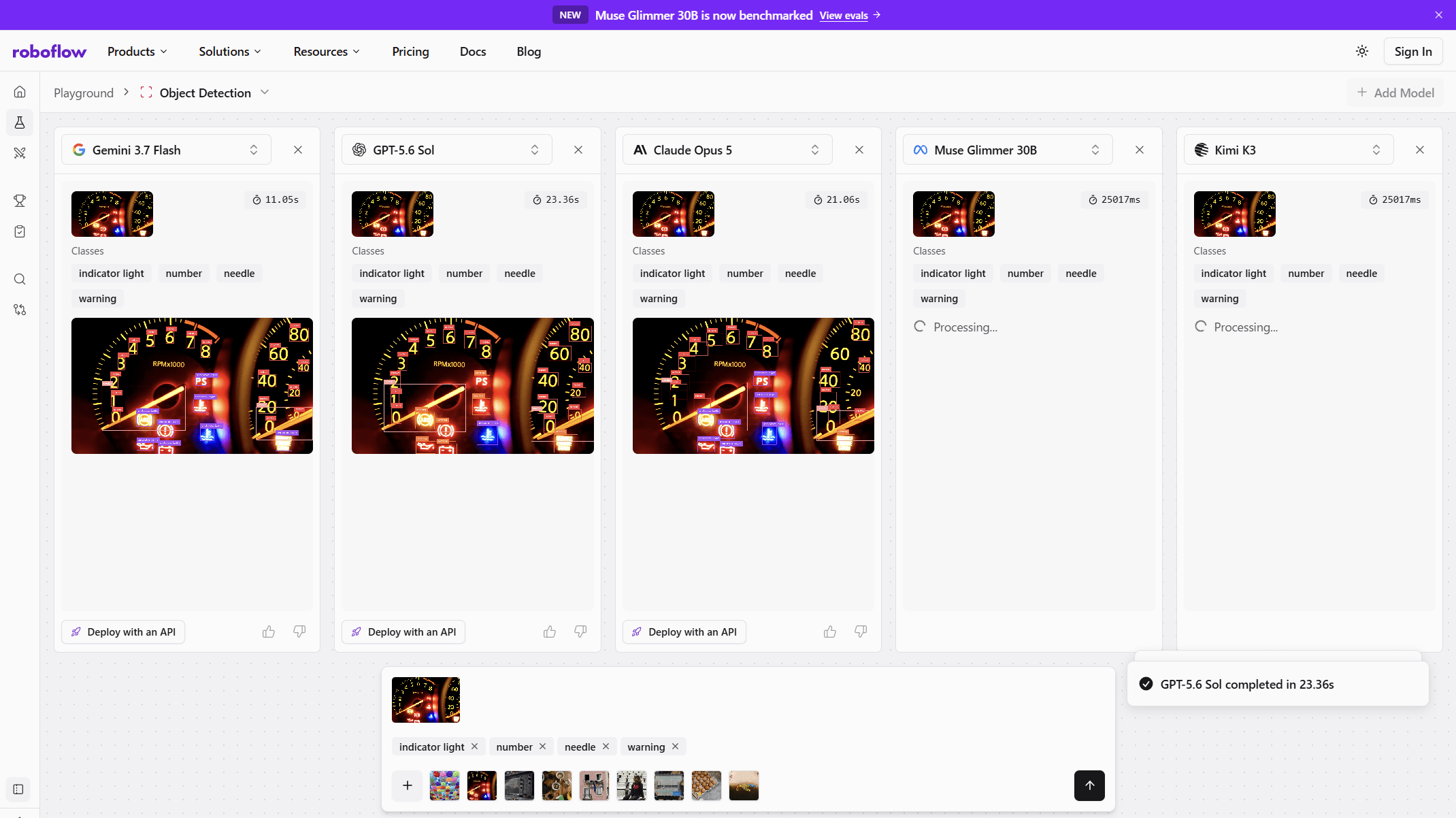Expand the Solutions menu

point(230,51)
